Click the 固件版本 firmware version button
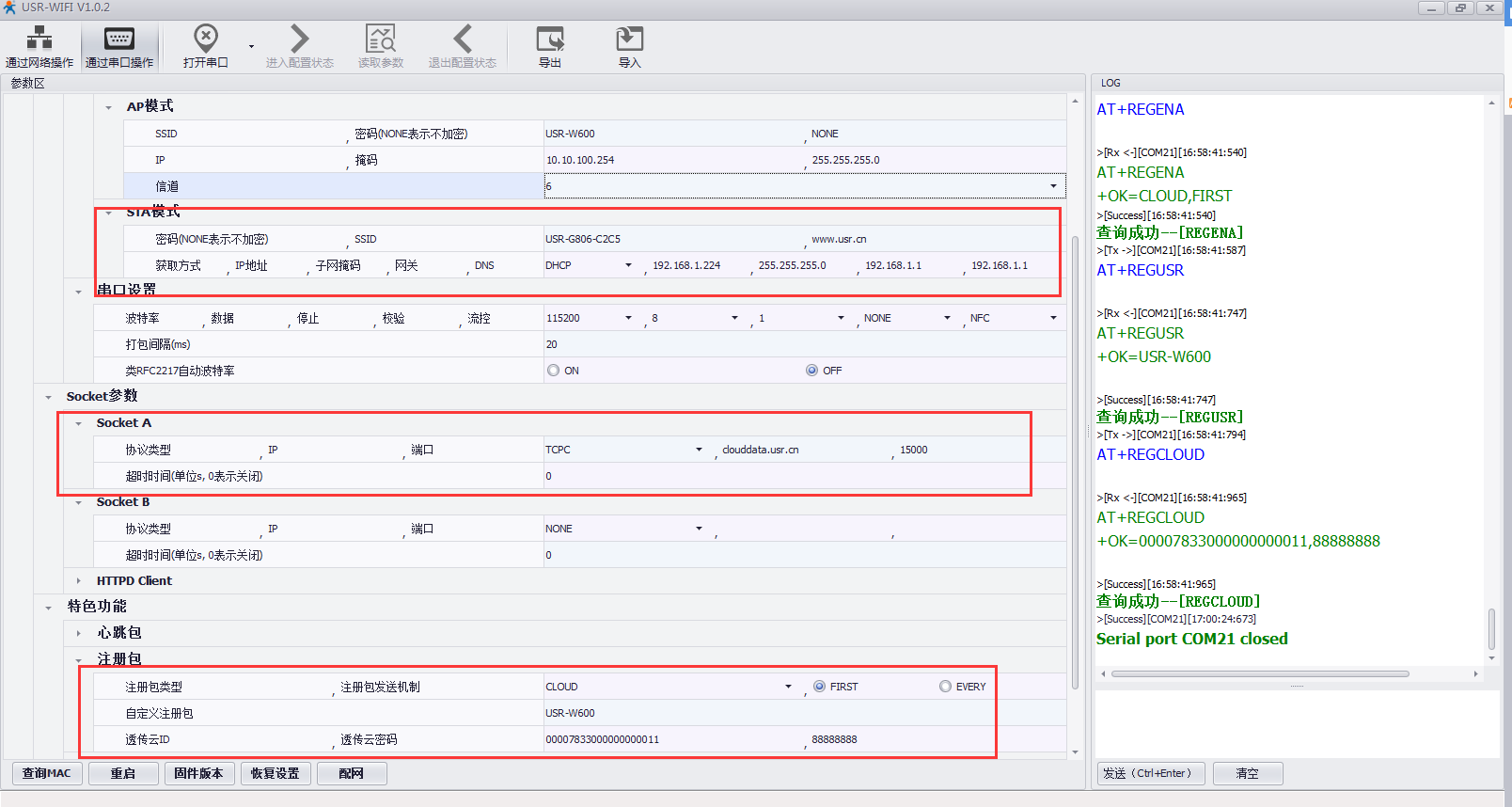The image size is (1512, 807). click(199, 773)
